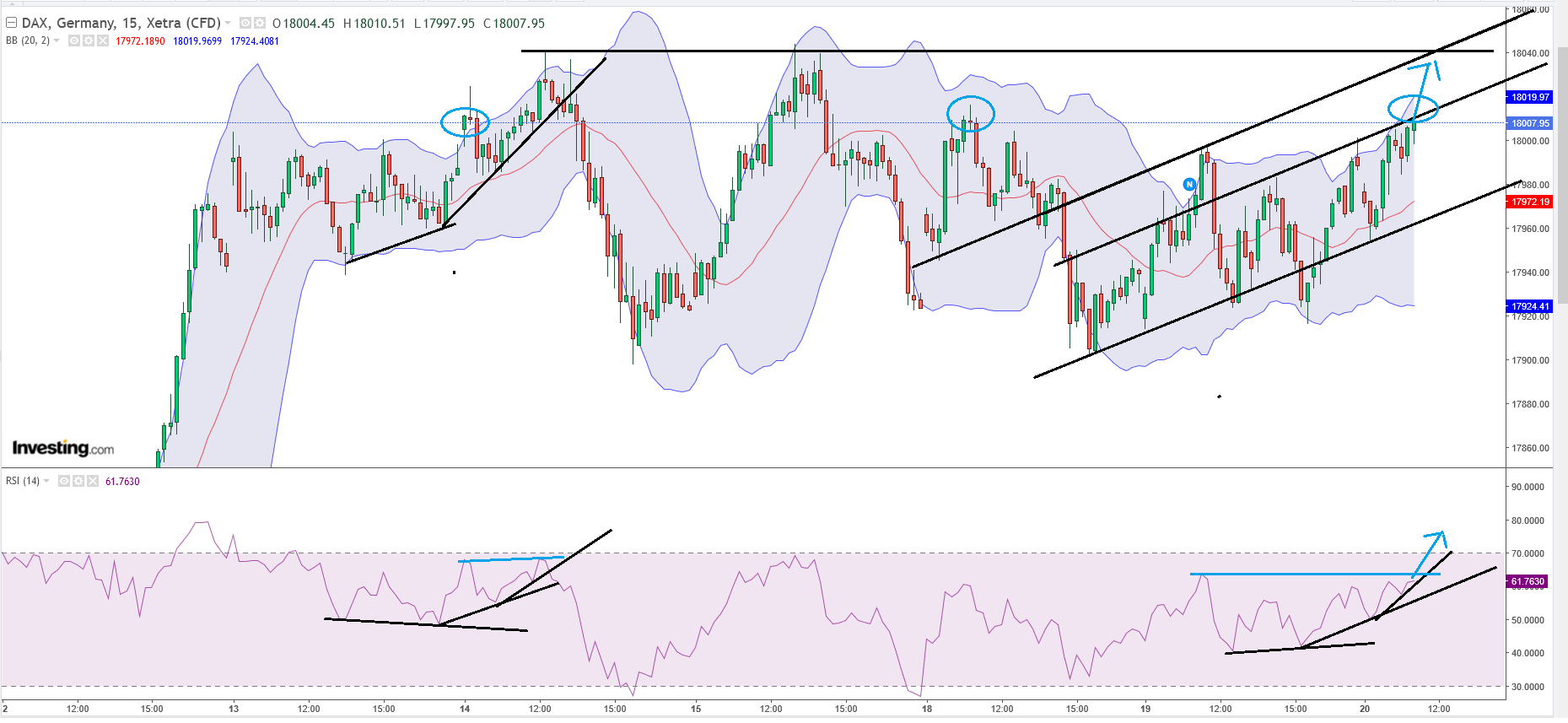Hide Bollinger Bands with the eye icon

coord(74,40)
